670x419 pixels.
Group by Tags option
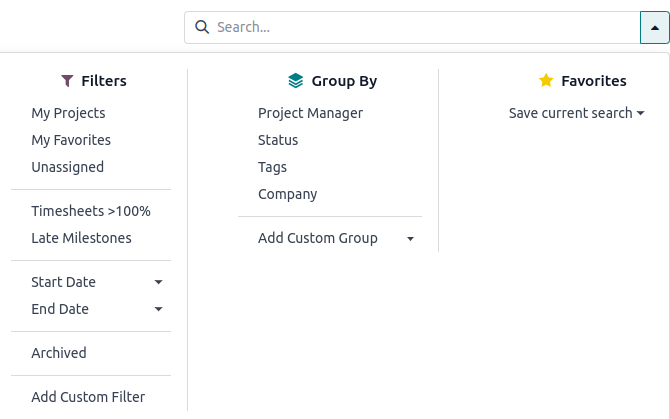[272, 167]
